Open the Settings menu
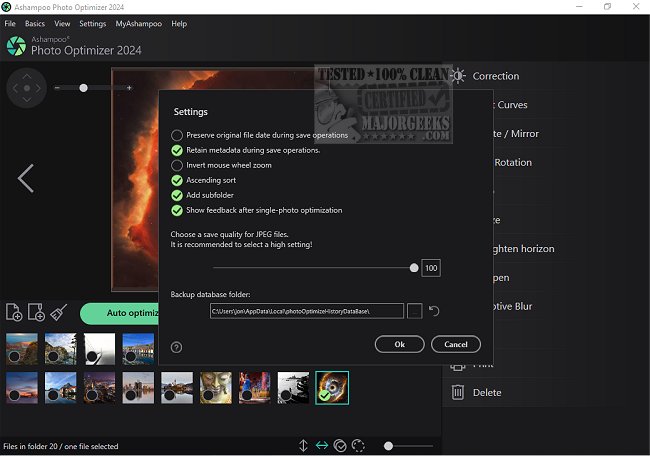Screen dimensions: 650x456 [92, 24]
